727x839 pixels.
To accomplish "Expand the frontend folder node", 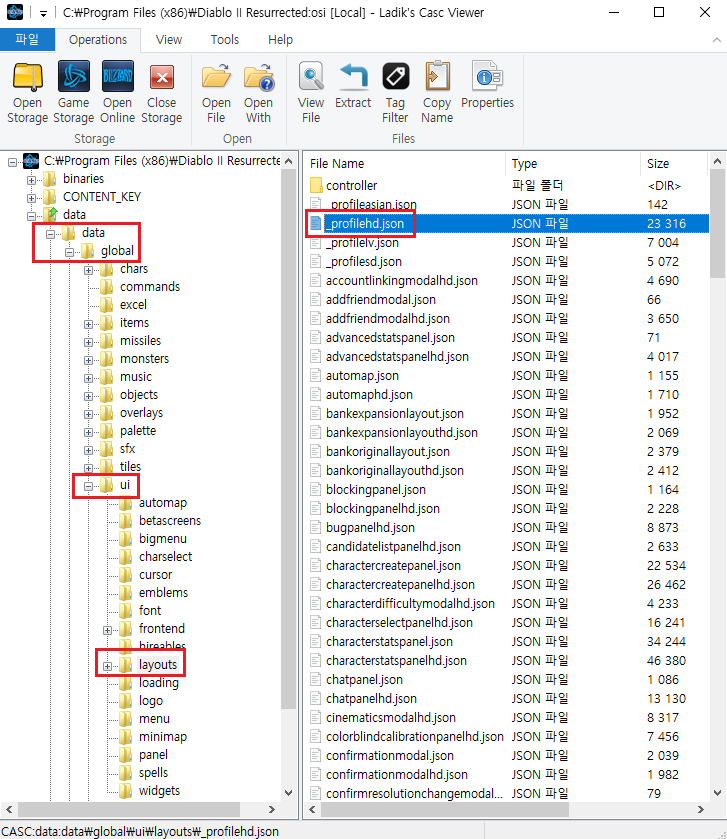I will click(x=108, y=630).
